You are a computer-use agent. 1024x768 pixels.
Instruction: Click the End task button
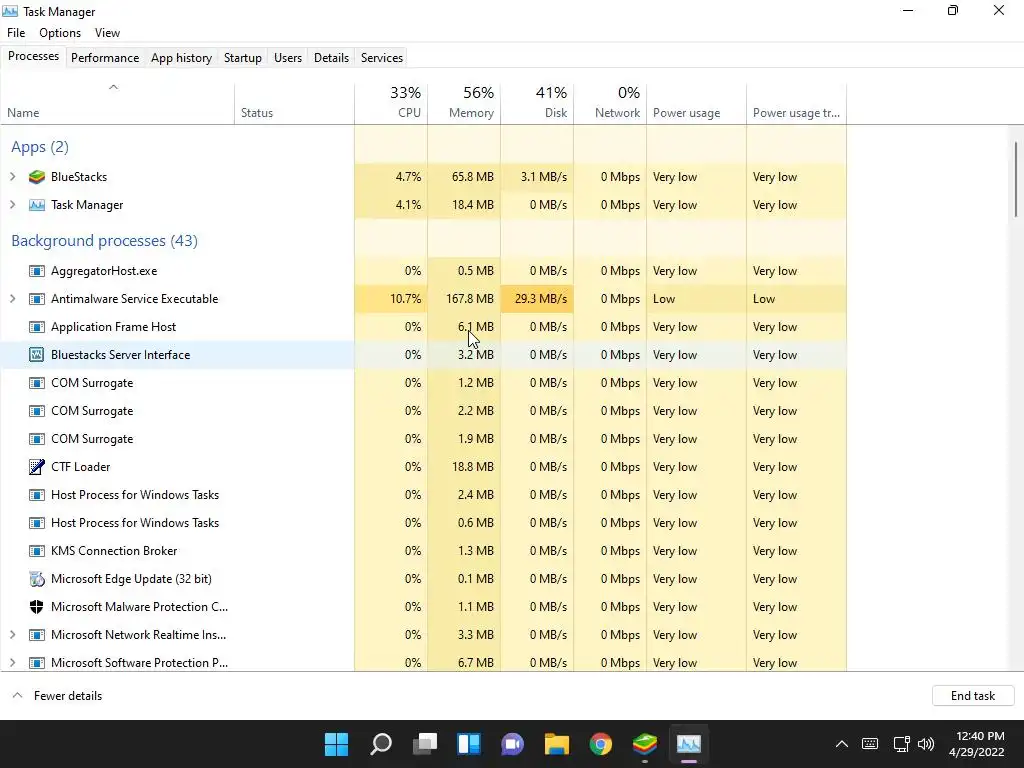tap(973, 696)
